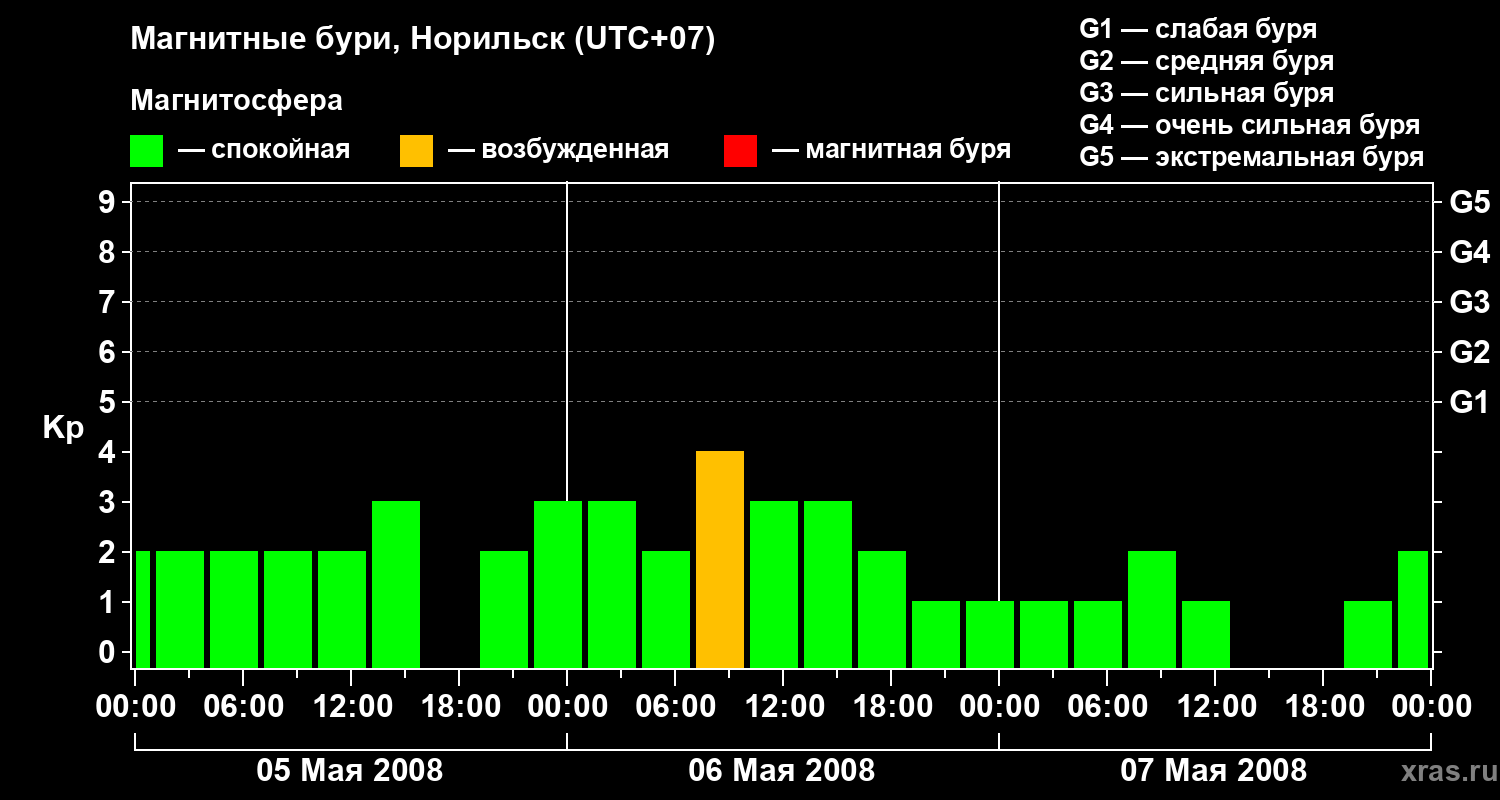Click the 06:00 time label above 07 Мая
The image size is (1500, 800).
click(x=1107, y=707)
